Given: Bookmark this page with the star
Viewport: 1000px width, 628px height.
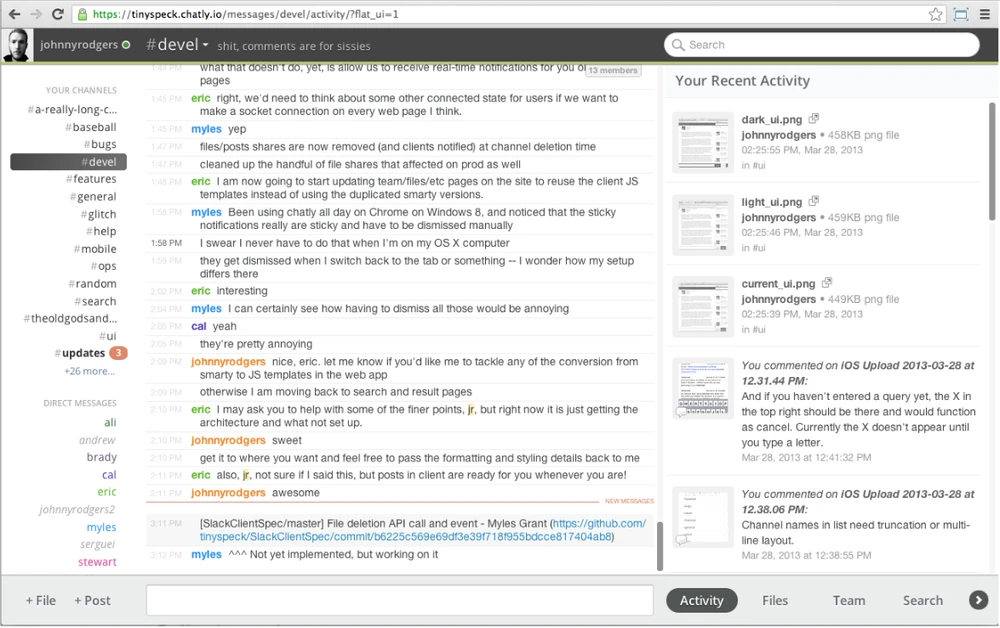Looking at the screenshot, I should [x=935, y=14].
